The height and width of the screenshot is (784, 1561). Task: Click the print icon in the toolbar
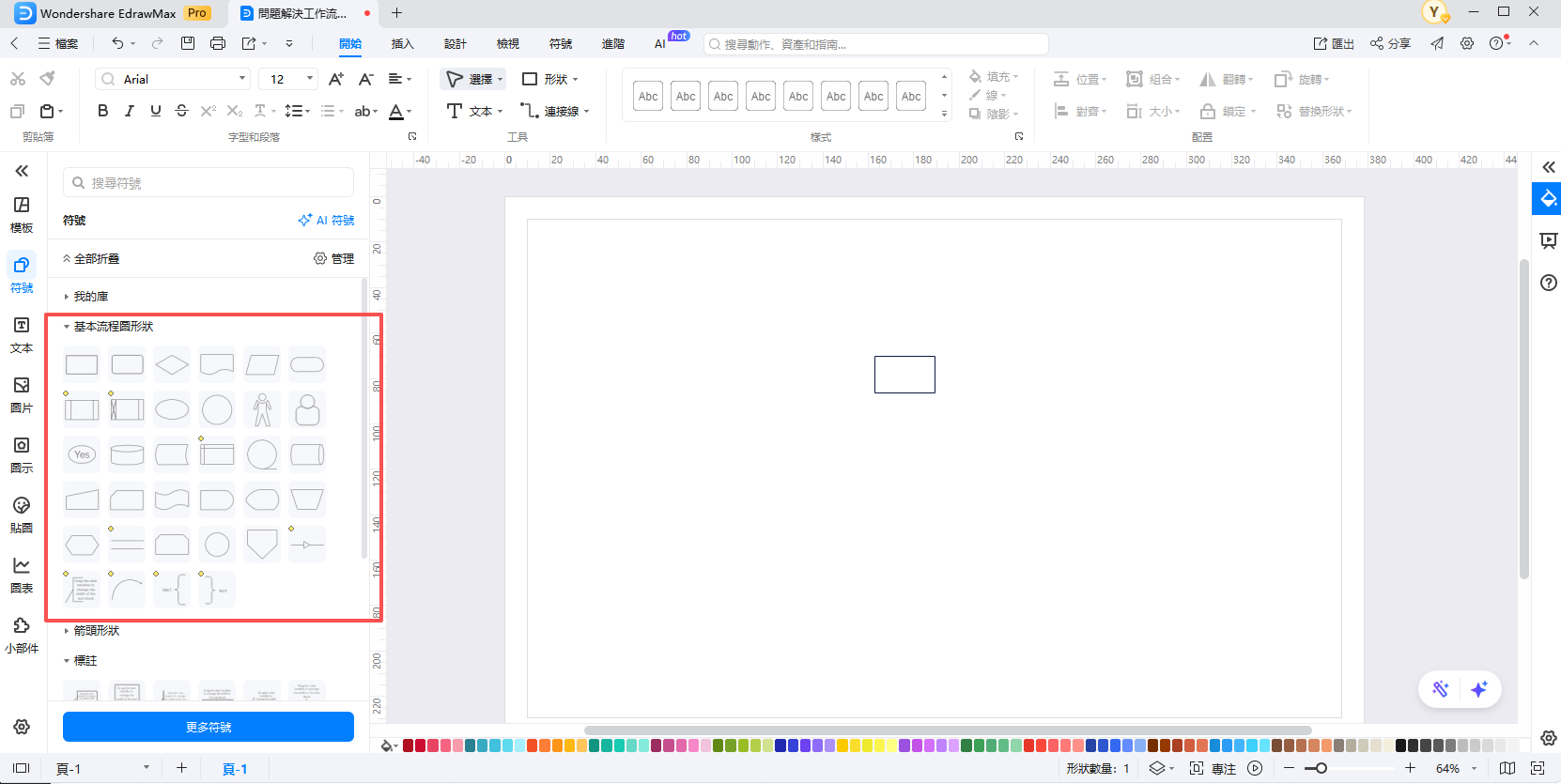click(218, 43)
